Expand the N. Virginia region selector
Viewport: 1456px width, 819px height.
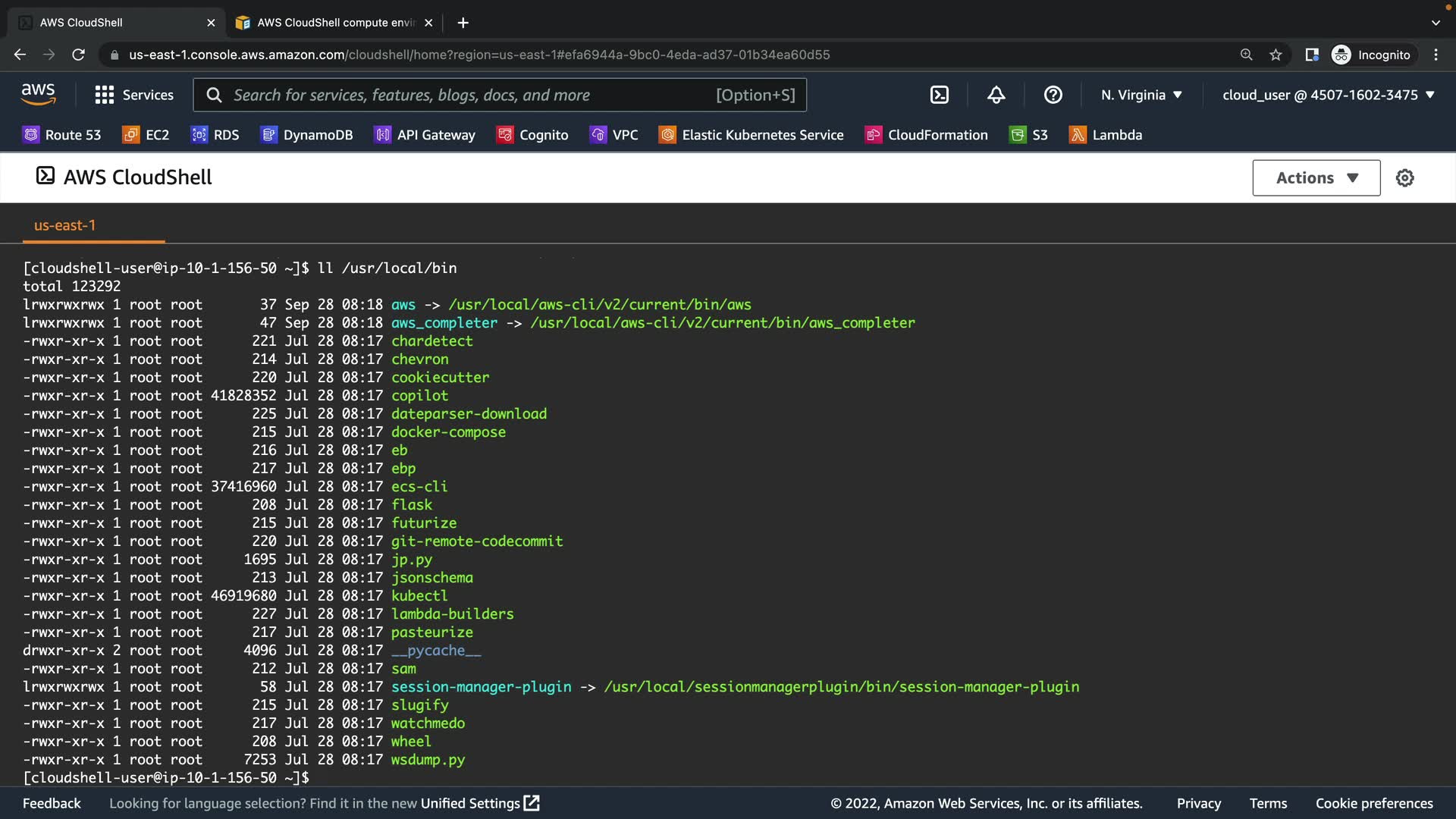(1141, 95)
